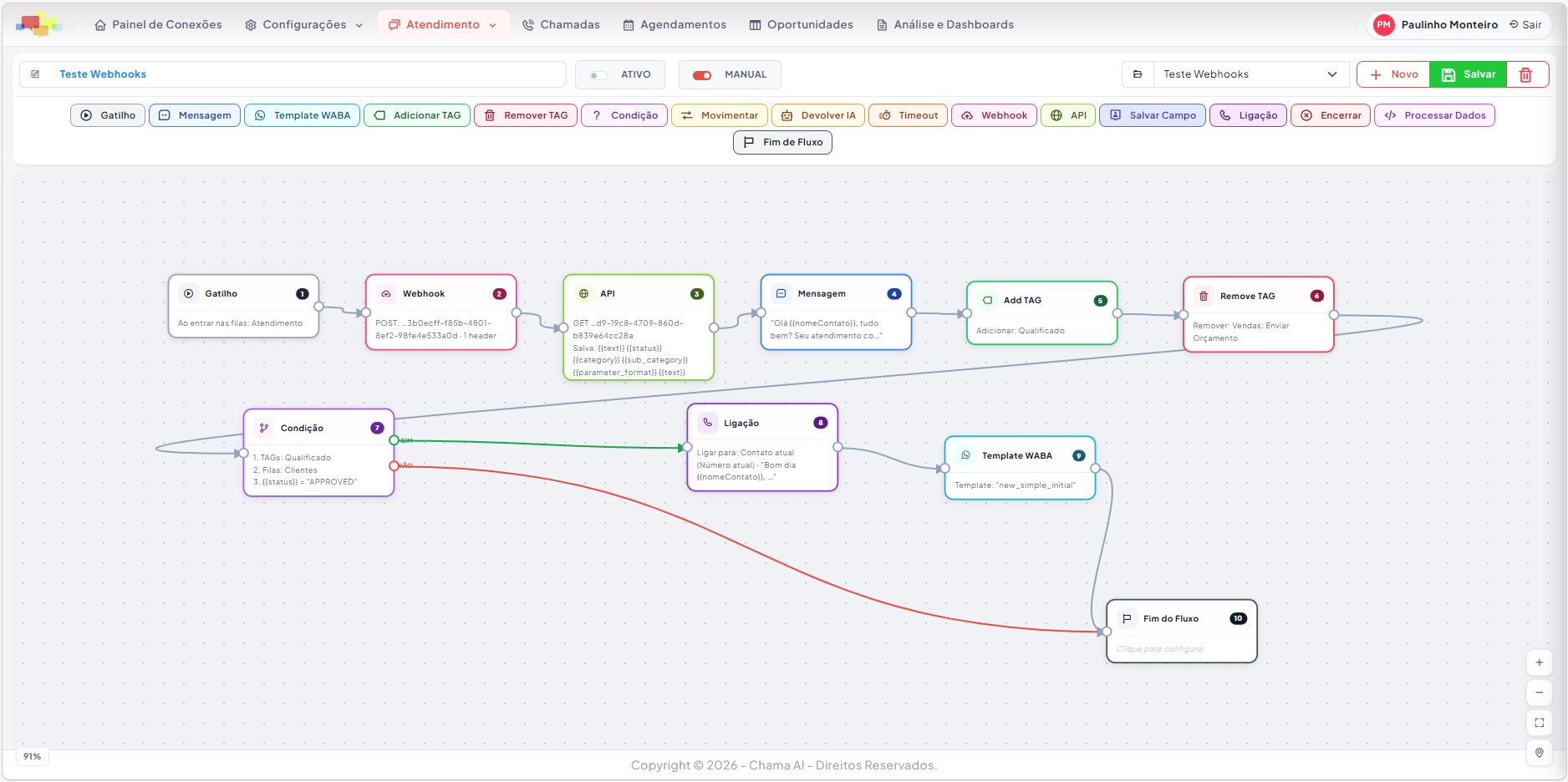Expand the Configurações menu

click(x=303, y=25)
